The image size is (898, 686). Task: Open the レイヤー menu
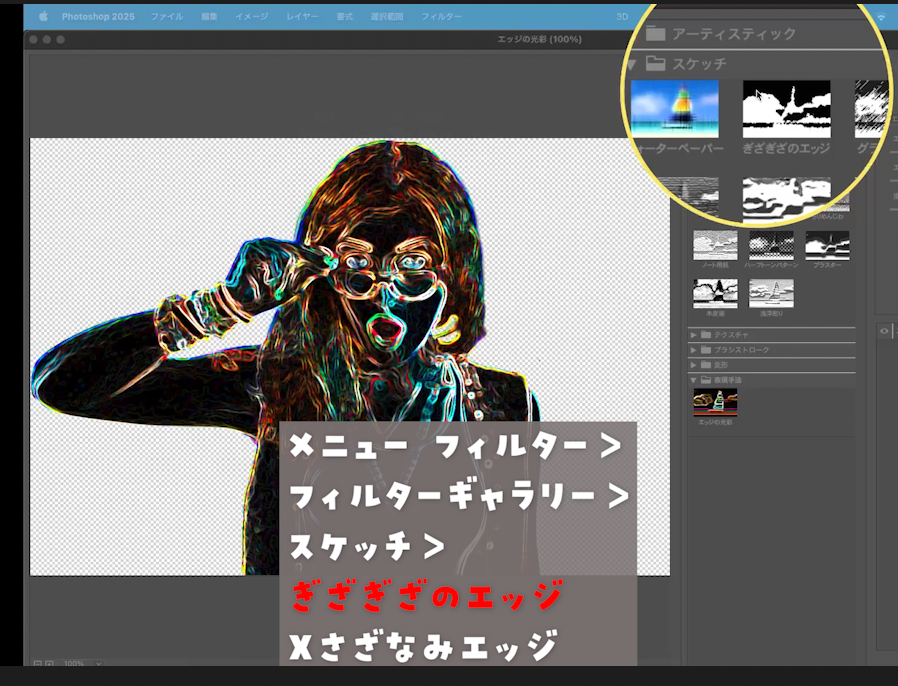click(x=302, y=17)
